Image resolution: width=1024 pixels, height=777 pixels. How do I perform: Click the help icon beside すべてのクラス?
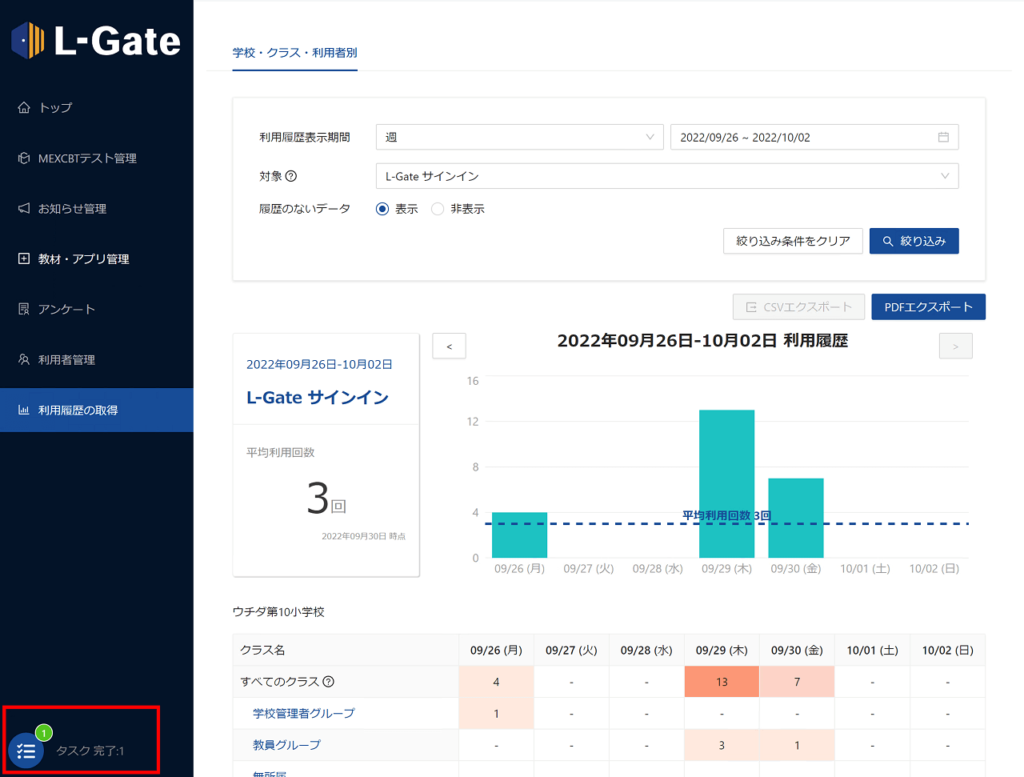click(328, 682)
